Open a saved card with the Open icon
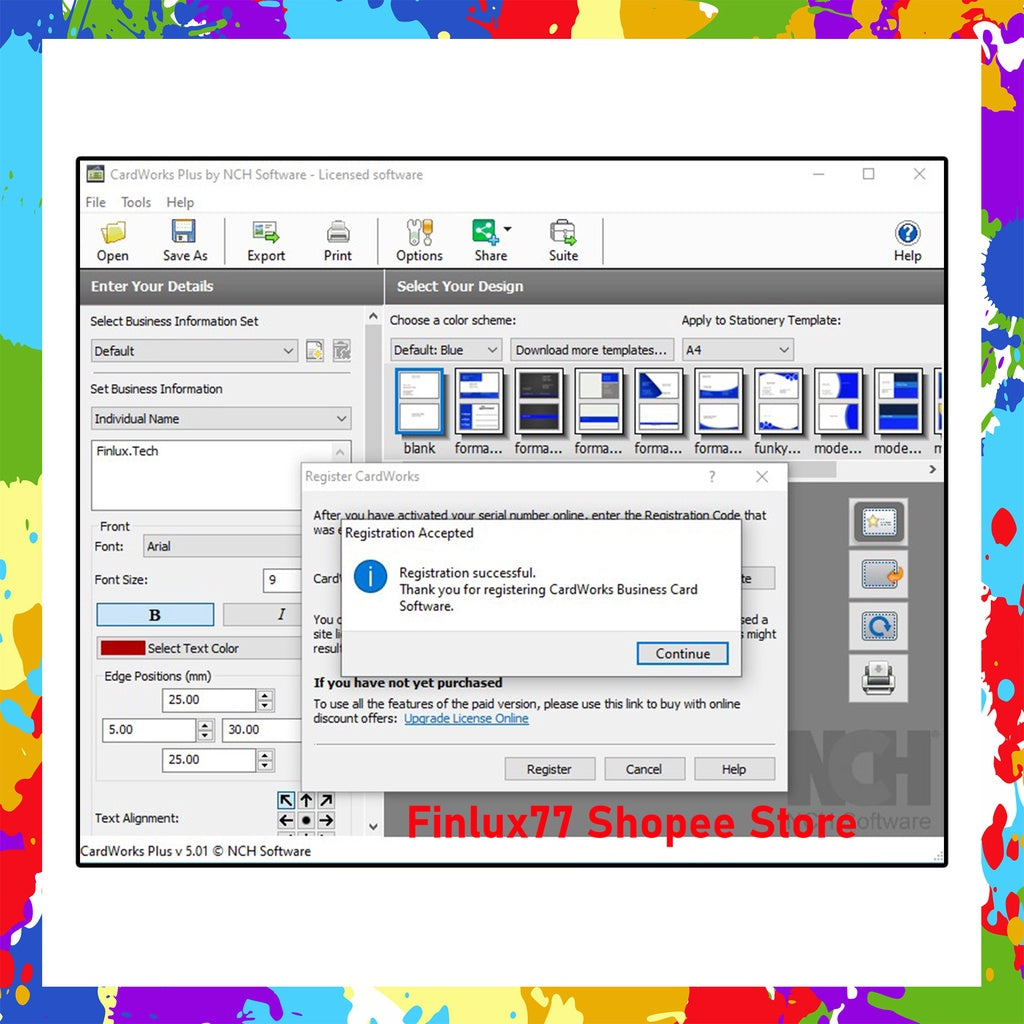 pos(112,240)
